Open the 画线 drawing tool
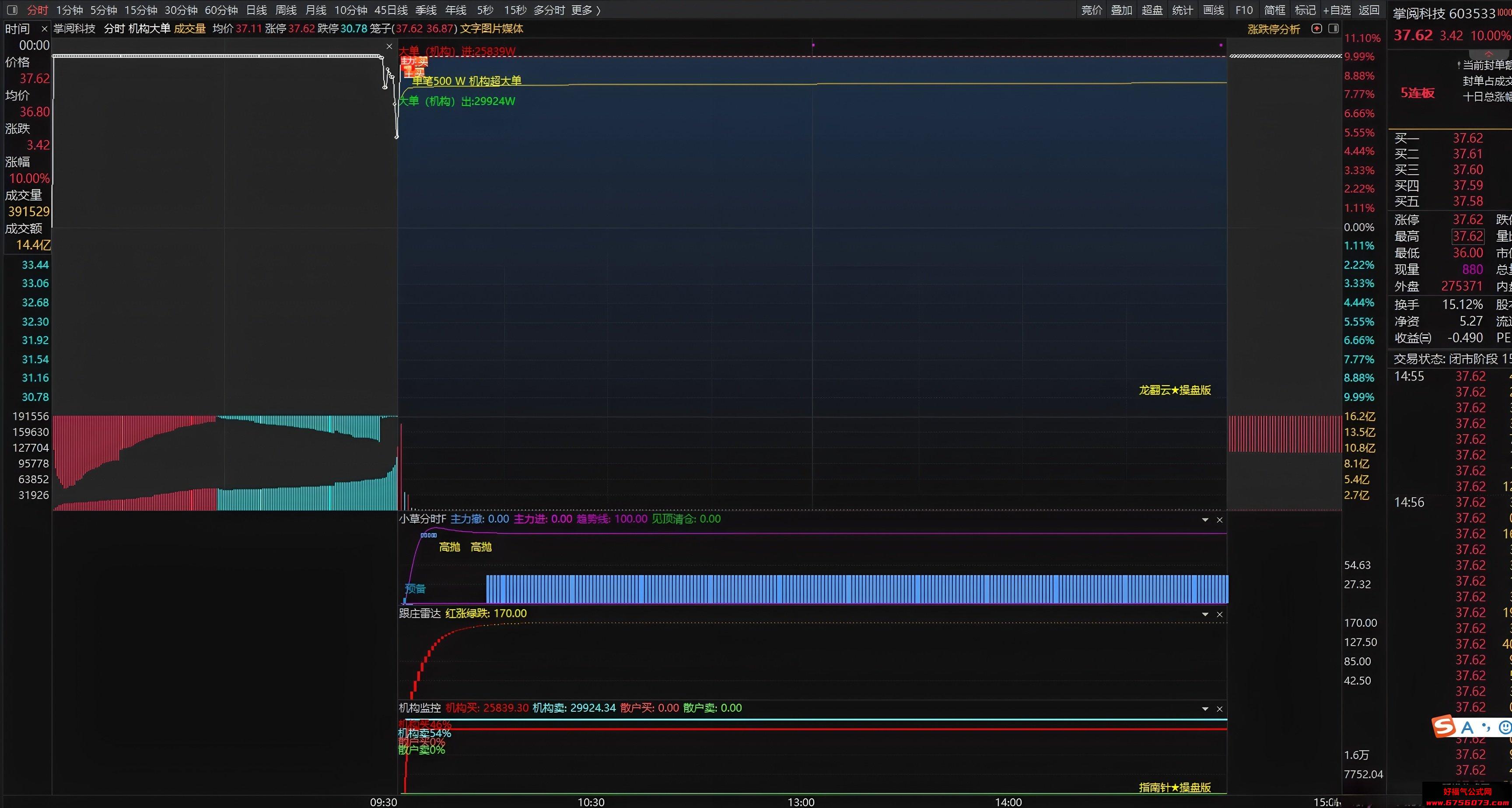Screen dimensions: 1512x808 click(1213, 10)
